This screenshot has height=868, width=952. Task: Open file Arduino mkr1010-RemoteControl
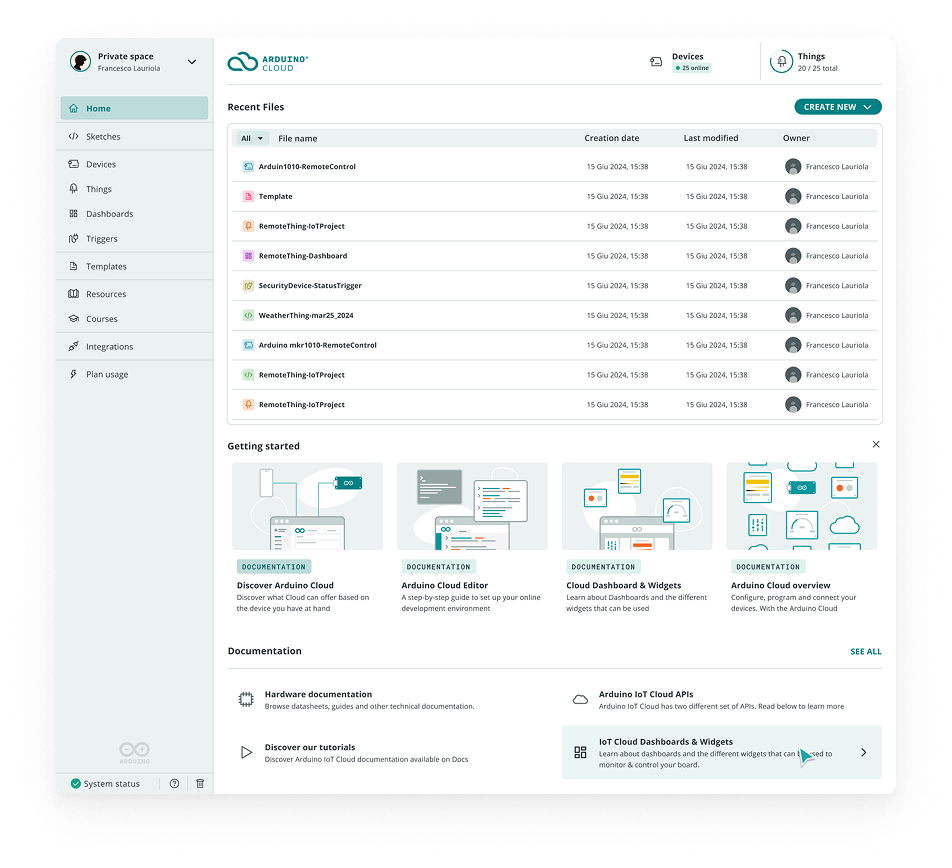tap(318, 345)
